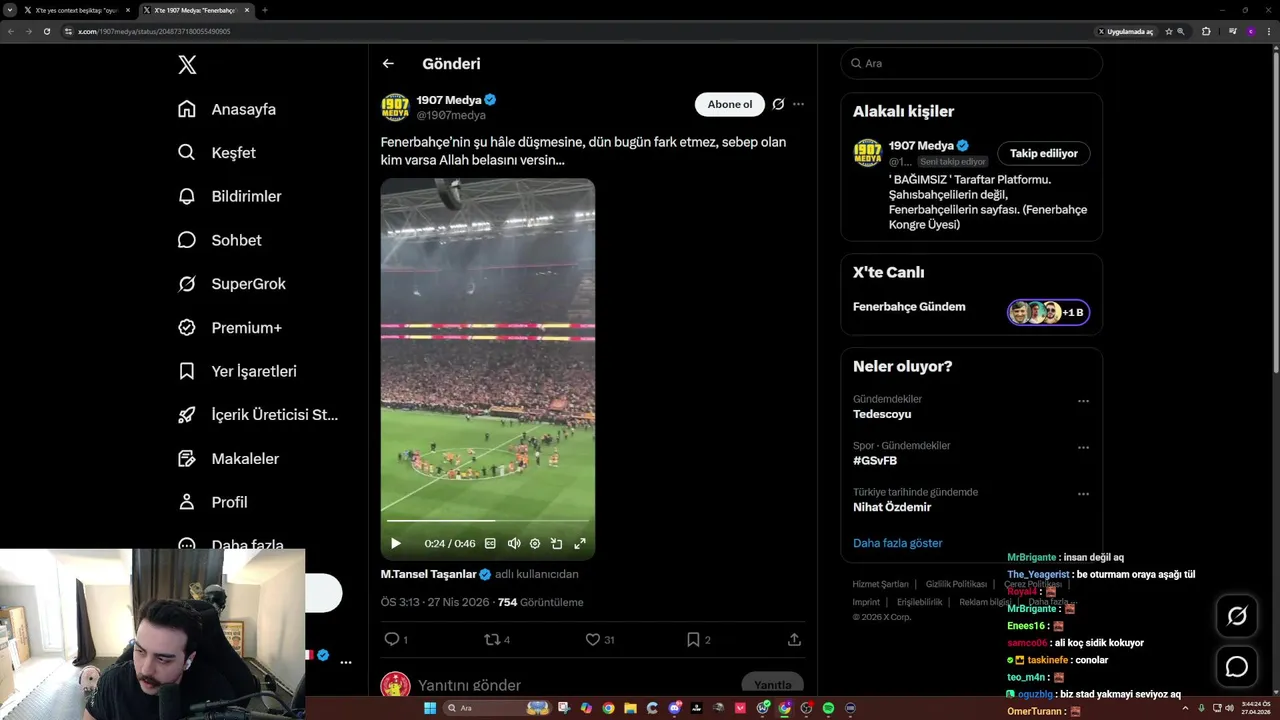Open File Explorer from the taskbar
1280x720 pixels.
(x=630, y=708)
